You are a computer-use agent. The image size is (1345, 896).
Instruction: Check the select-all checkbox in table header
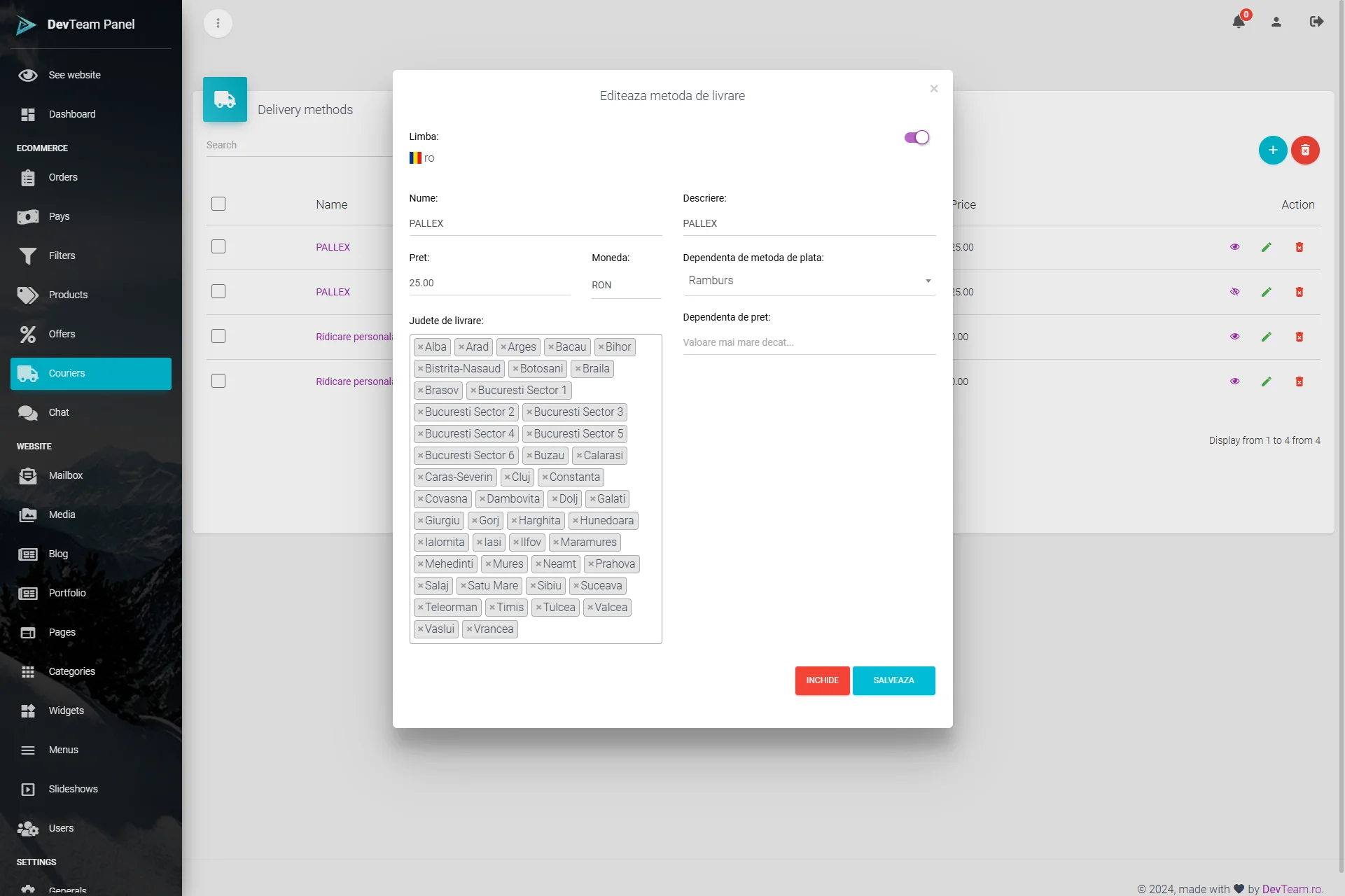pyautogui.click(x=218, y=204)
